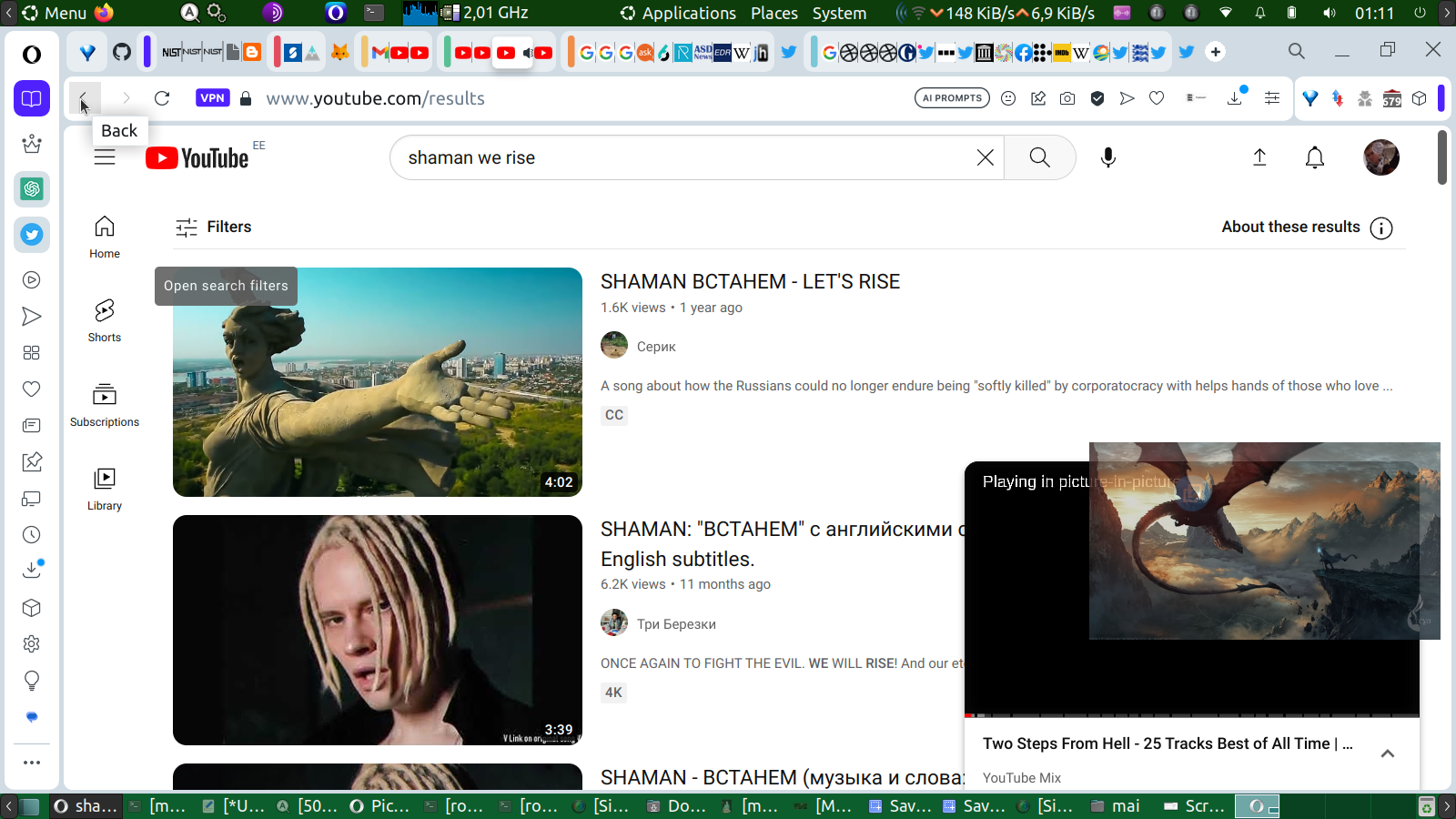The width and height of the screenshot is (1456, 819).
Task: Reload the YouTube results page
Action: pyautogui.click(x=162, y=98)
